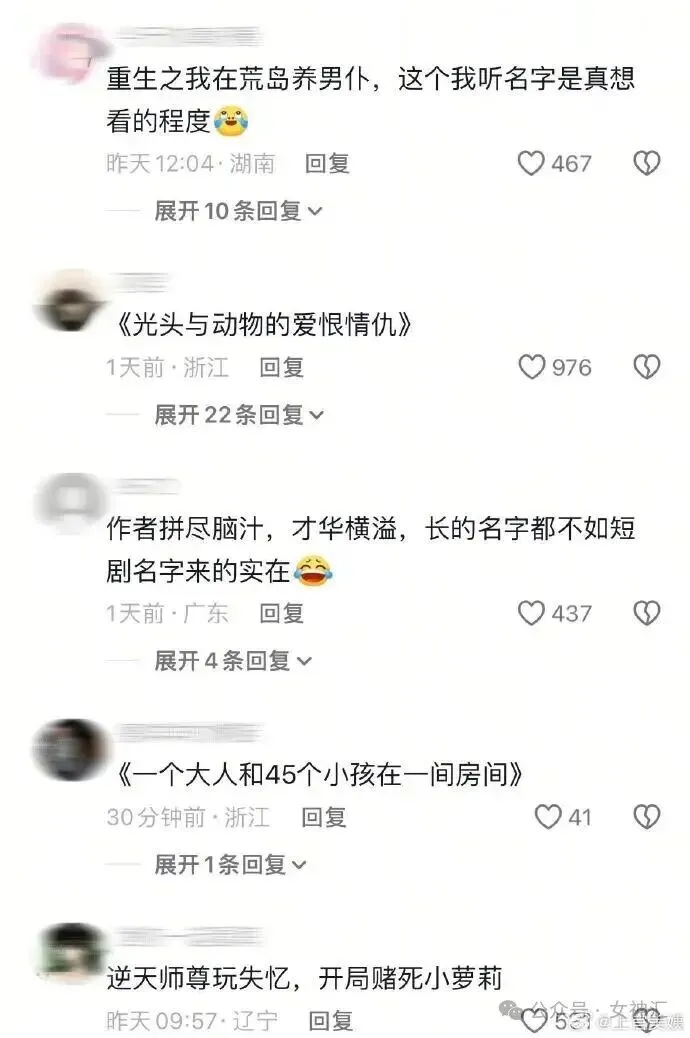Dislike the 光头与动物 comment via broken heart
Viewport: 690px width, 1038px height.
[646, 367]
